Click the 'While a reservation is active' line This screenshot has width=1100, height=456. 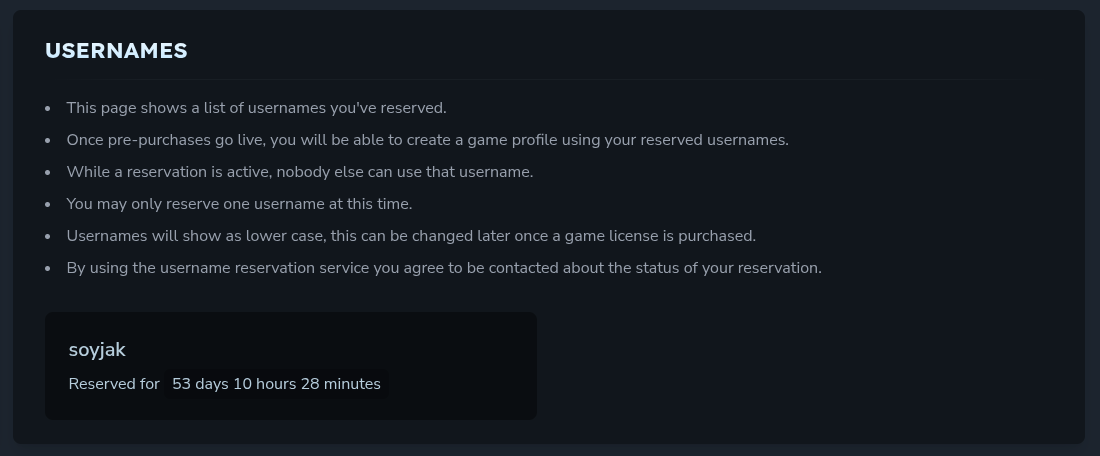coord(299,172)
